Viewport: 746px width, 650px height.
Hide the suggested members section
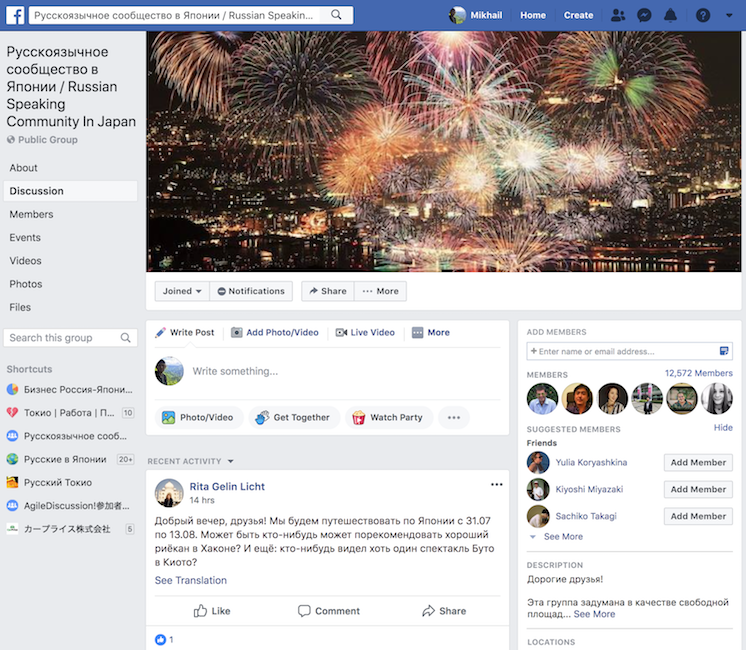click(x=723, y=428)
